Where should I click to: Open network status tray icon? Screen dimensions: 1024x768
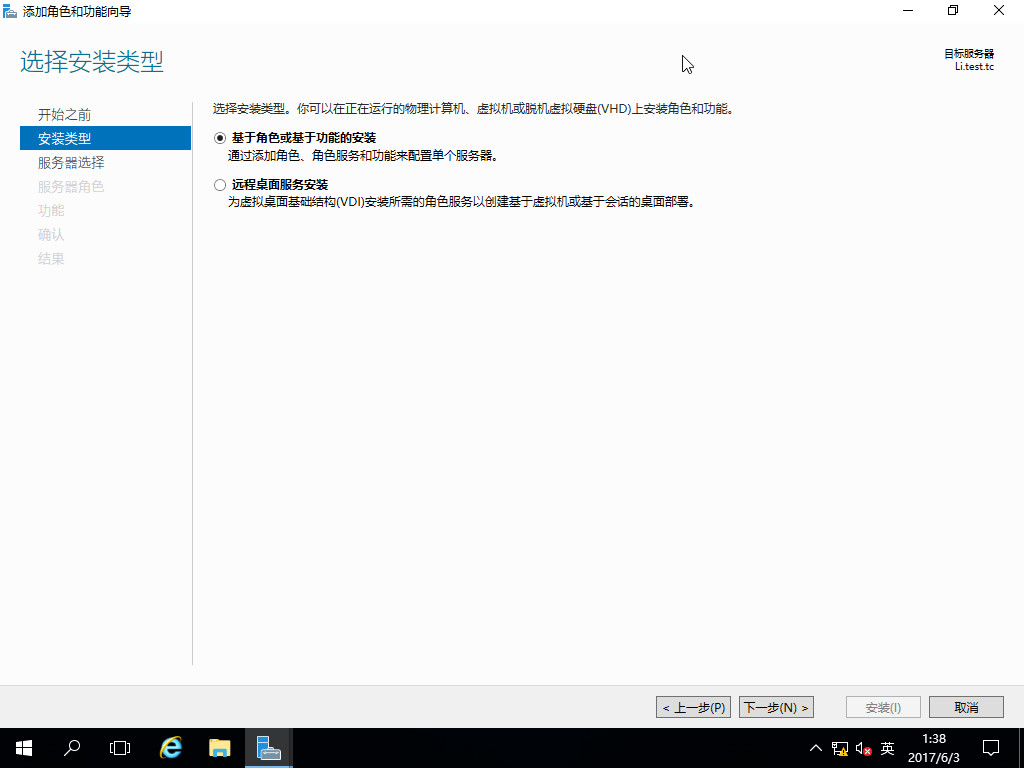point(840,748)
